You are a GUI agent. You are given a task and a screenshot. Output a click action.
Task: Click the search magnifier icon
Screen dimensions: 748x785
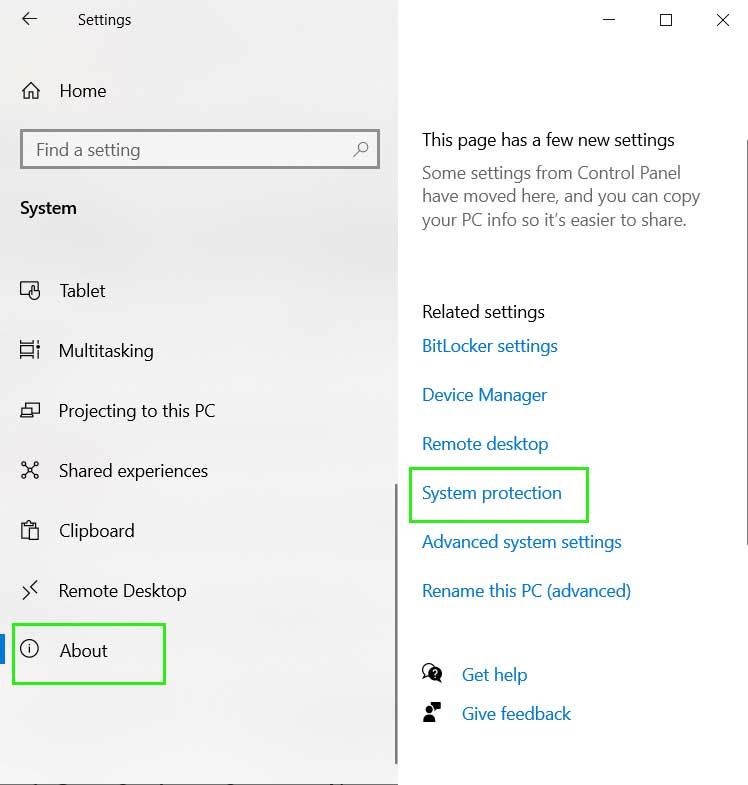360,149
